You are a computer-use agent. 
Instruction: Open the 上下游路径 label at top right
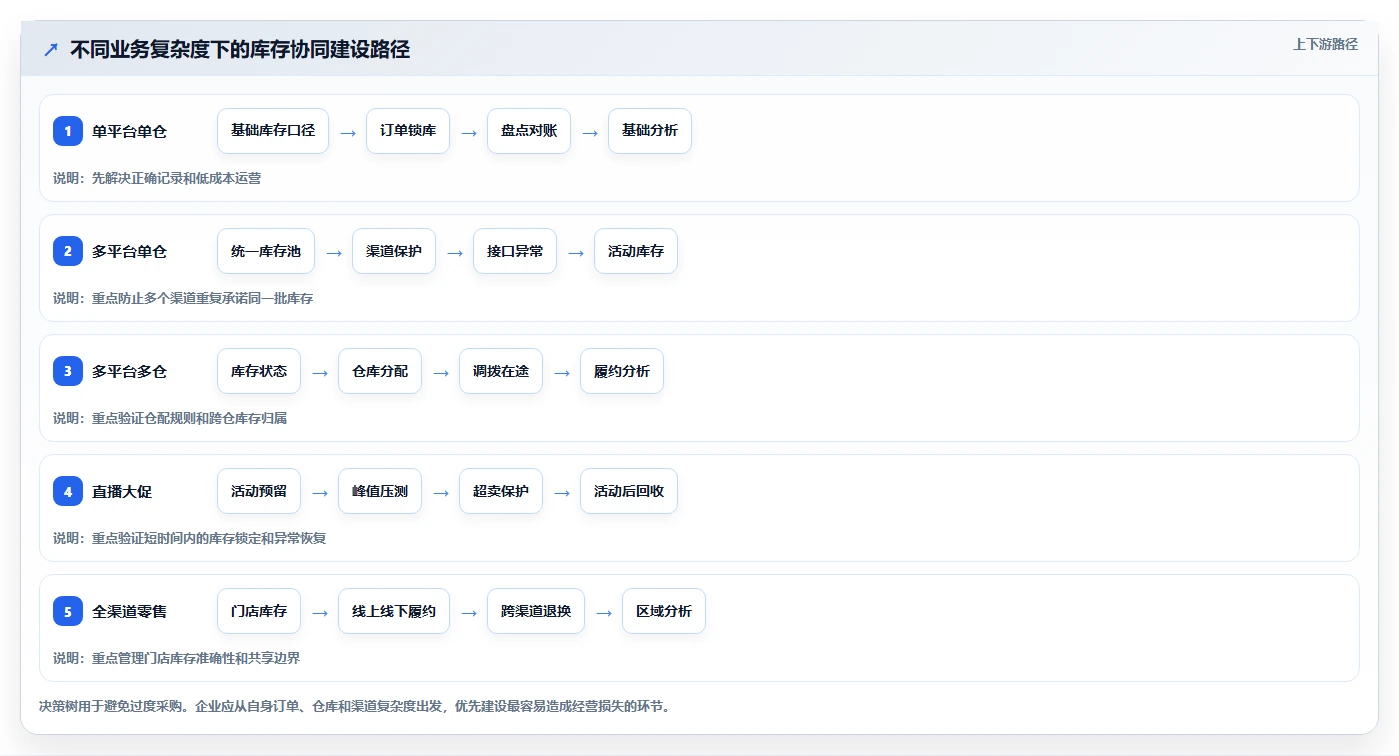(1325, 44)
